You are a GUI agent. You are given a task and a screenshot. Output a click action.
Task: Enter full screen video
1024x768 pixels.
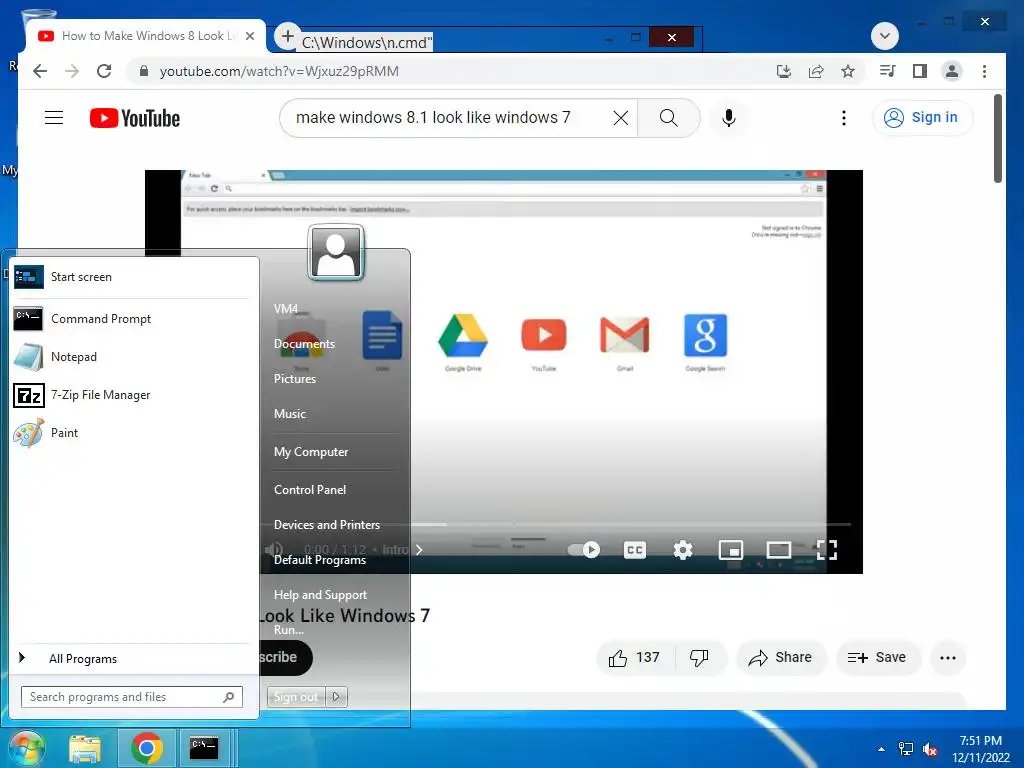coord(827,550)
